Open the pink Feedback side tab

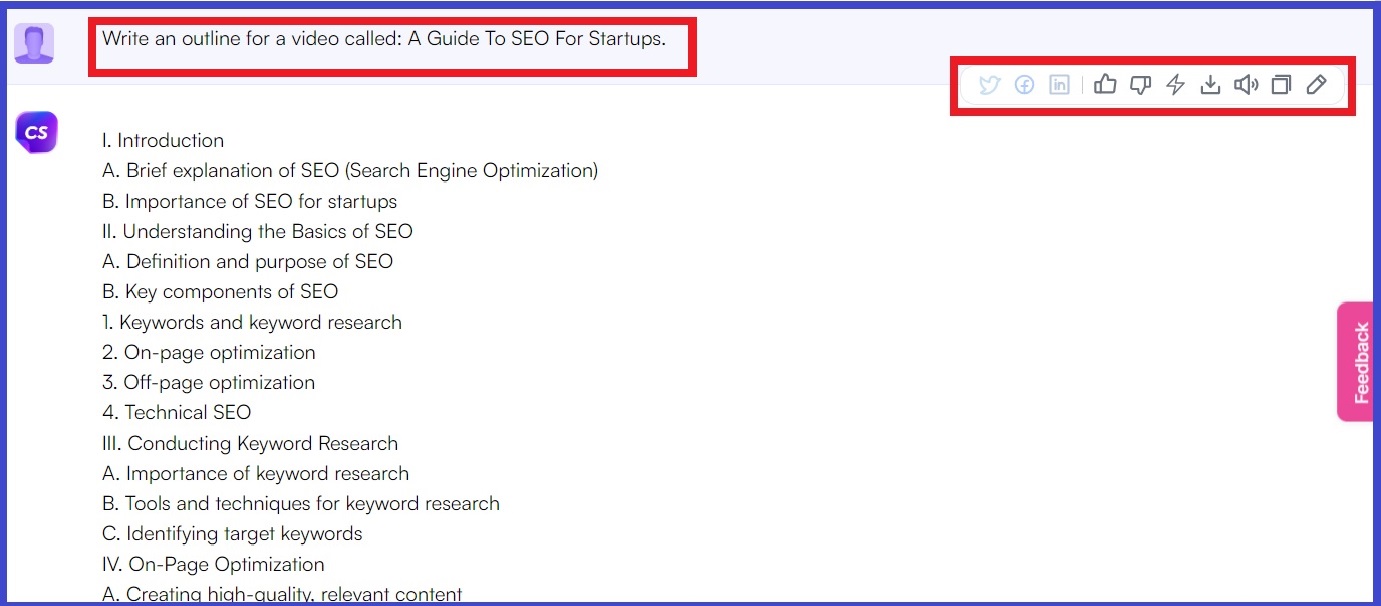1360,362
